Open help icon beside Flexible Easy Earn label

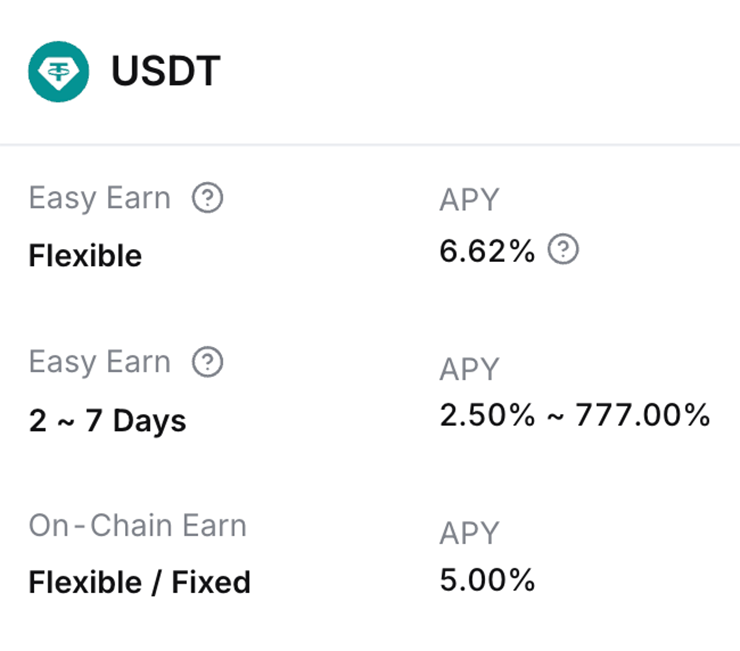point(207,198)
